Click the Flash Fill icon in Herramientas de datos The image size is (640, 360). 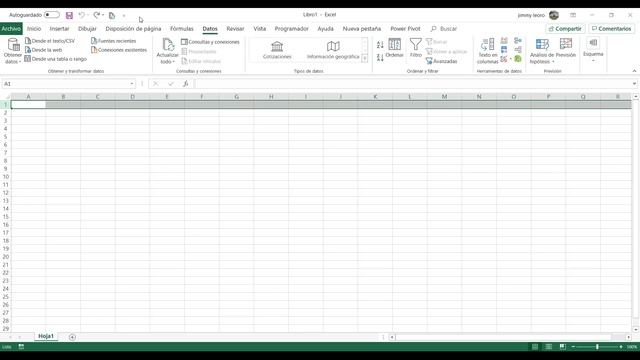504,40
